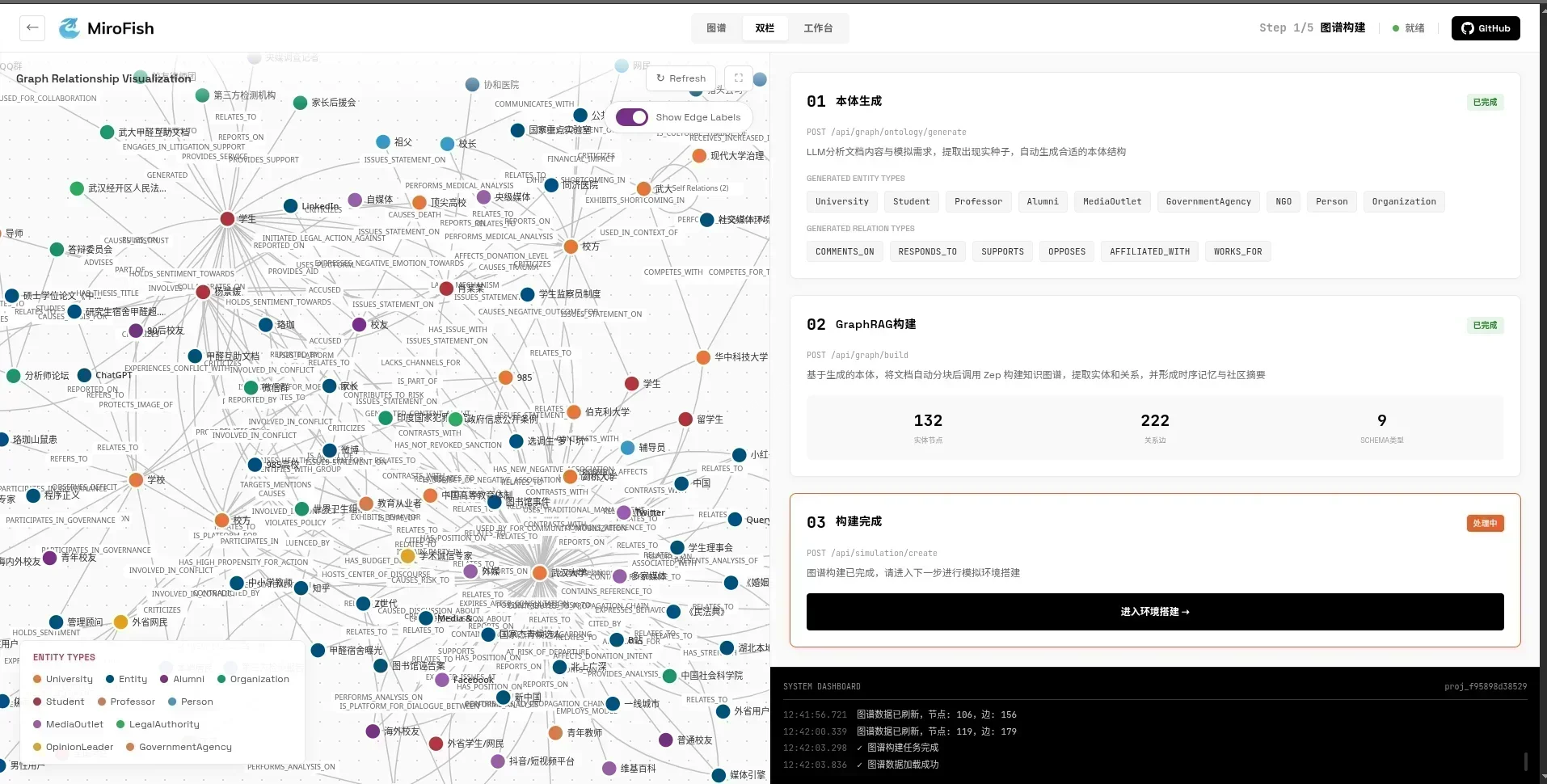Open the GitHub link button
This screenshot has height=784, width=1547.
(x=1485, y=28)
